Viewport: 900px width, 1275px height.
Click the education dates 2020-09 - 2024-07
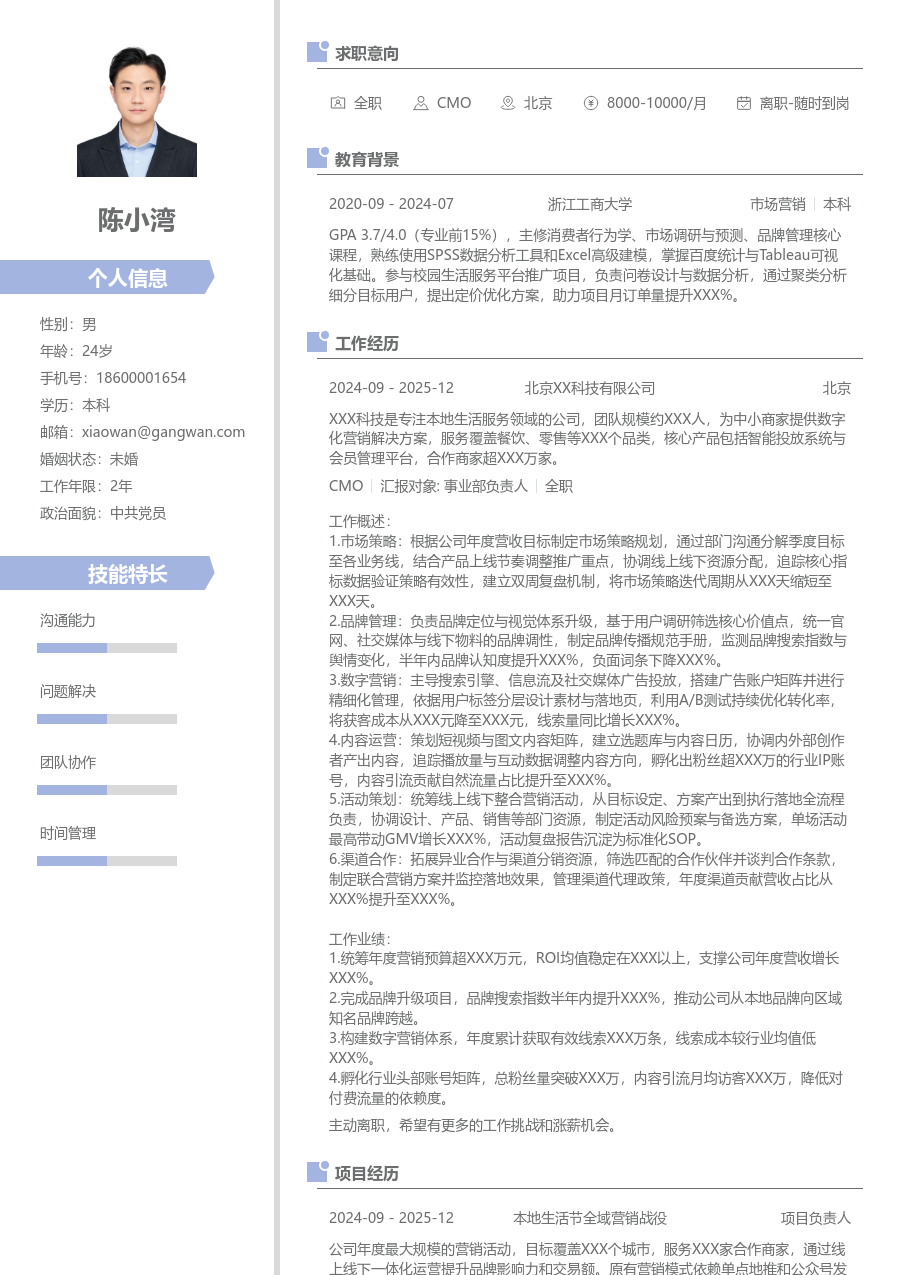click(x=391, y=204)
